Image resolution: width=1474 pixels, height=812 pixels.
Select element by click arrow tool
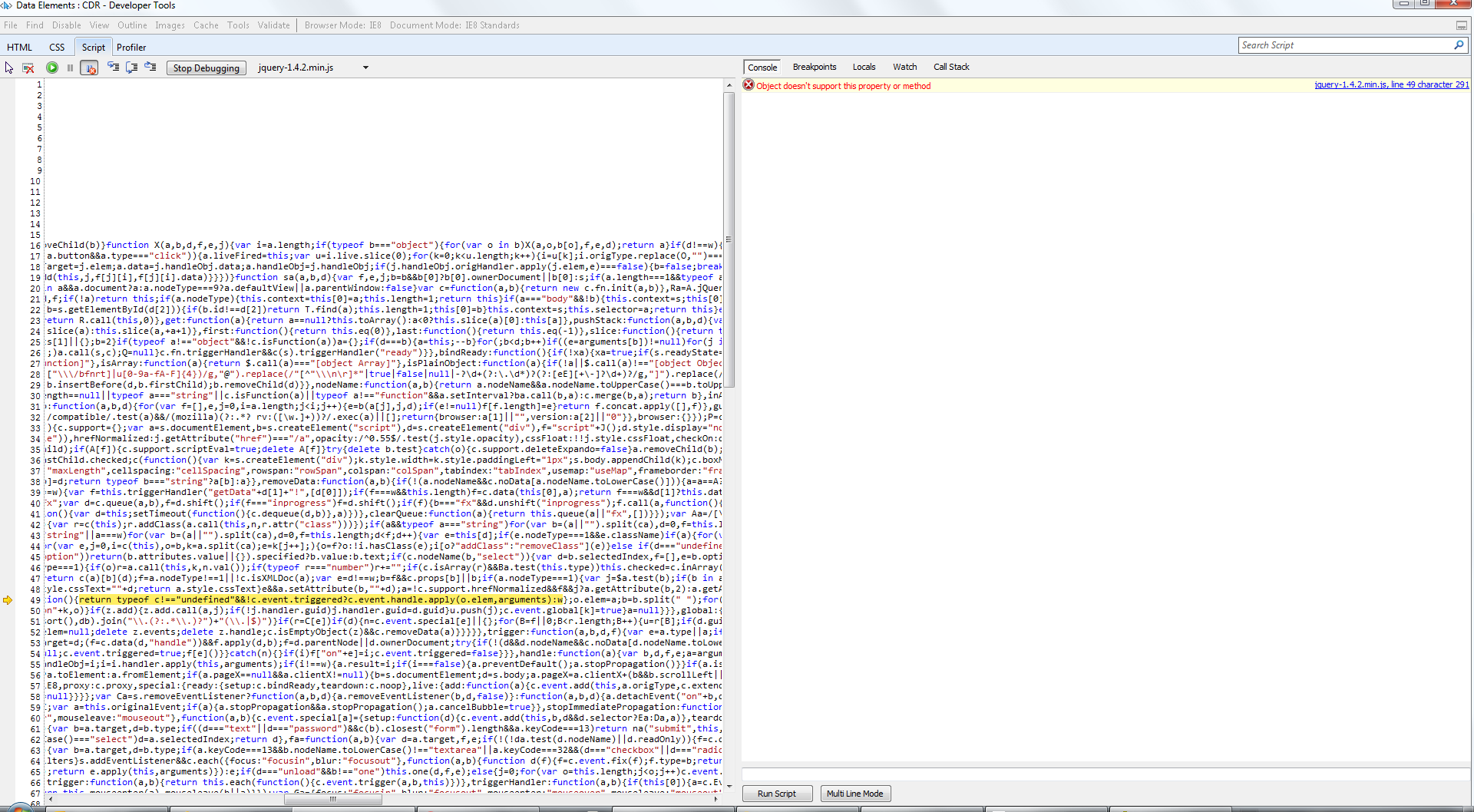coord(9,68)
